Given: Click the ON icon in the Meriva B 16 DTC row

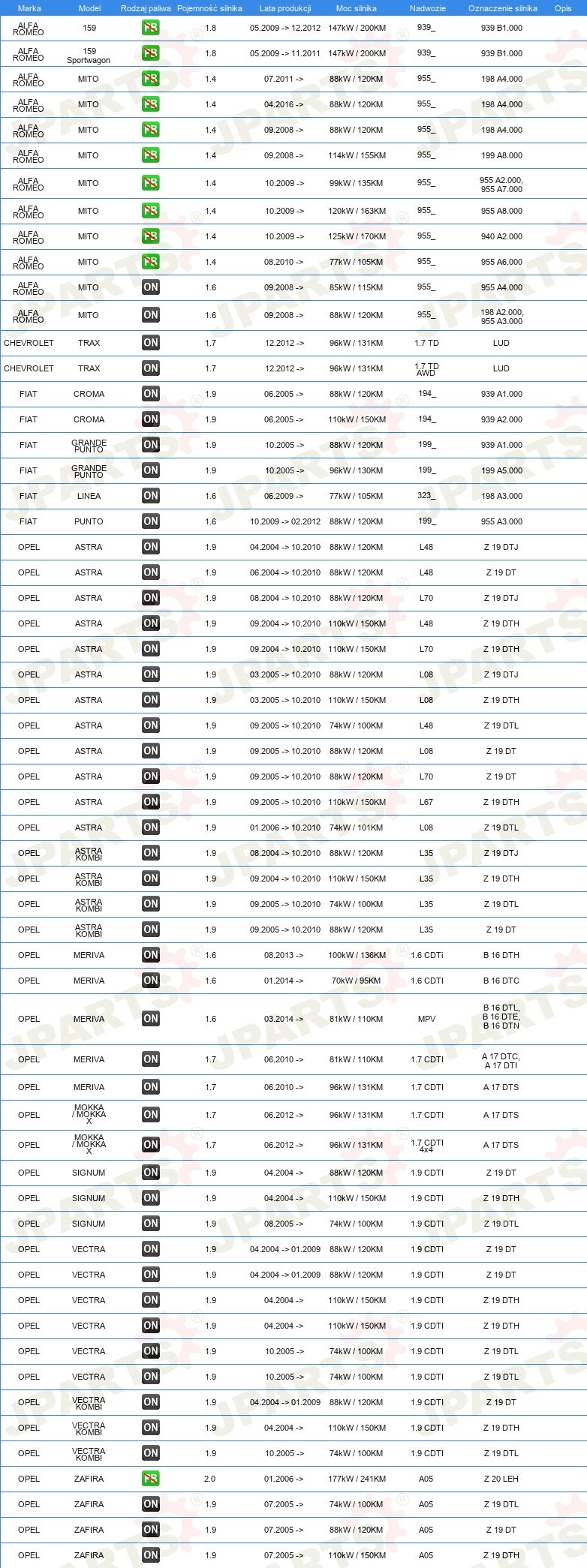Looking at the screenshot, I should point(150,981).
